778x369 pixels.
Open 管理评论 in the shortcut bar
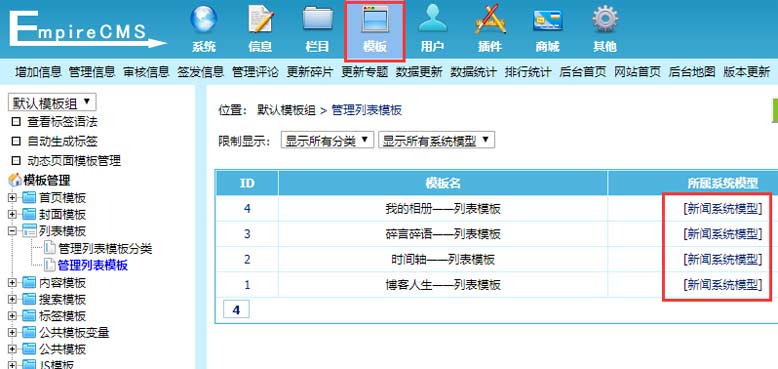[255, 72]
